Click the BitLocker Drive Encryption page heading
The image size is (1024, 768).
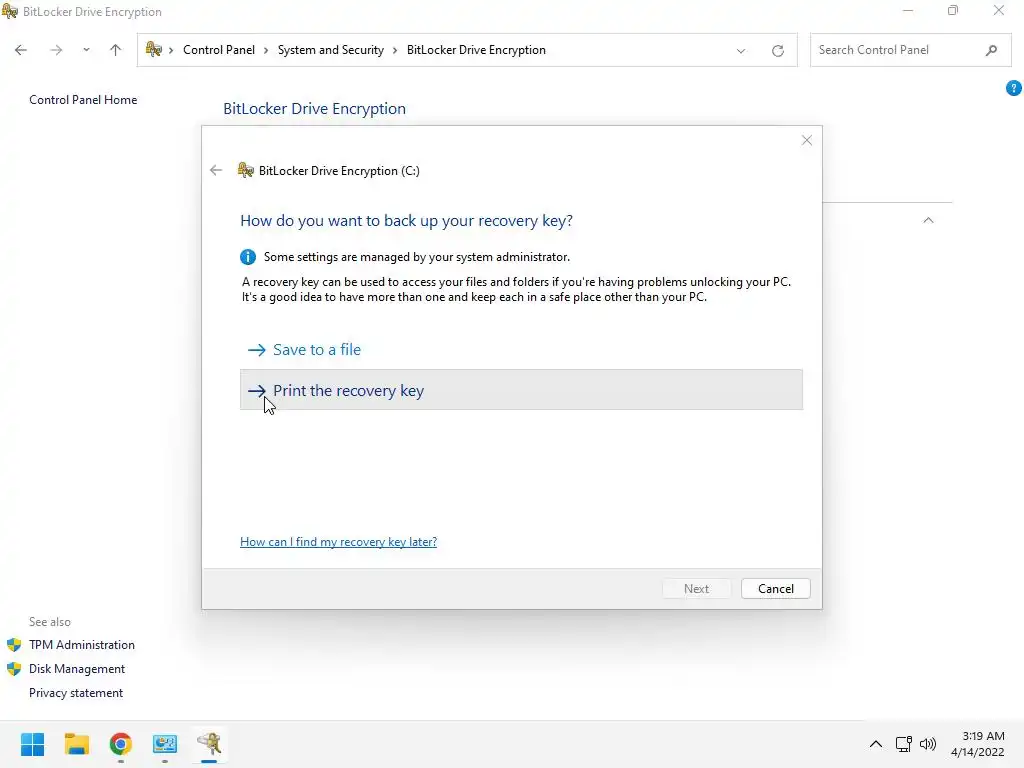coord(314,108)
